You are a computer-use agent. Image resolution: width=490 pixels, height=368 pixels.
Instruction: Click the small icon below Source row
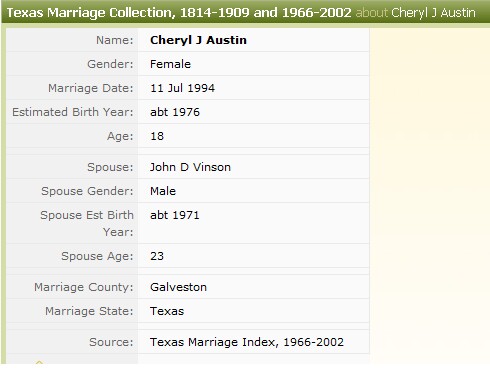pyautogui.click(x=39, y=362)
